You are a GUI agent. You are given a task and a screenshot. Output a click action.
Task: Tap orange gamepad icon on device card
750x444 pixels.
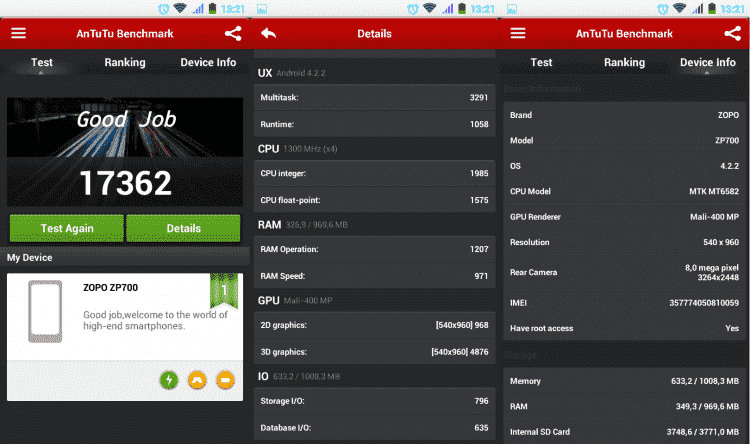coord(197,380)
